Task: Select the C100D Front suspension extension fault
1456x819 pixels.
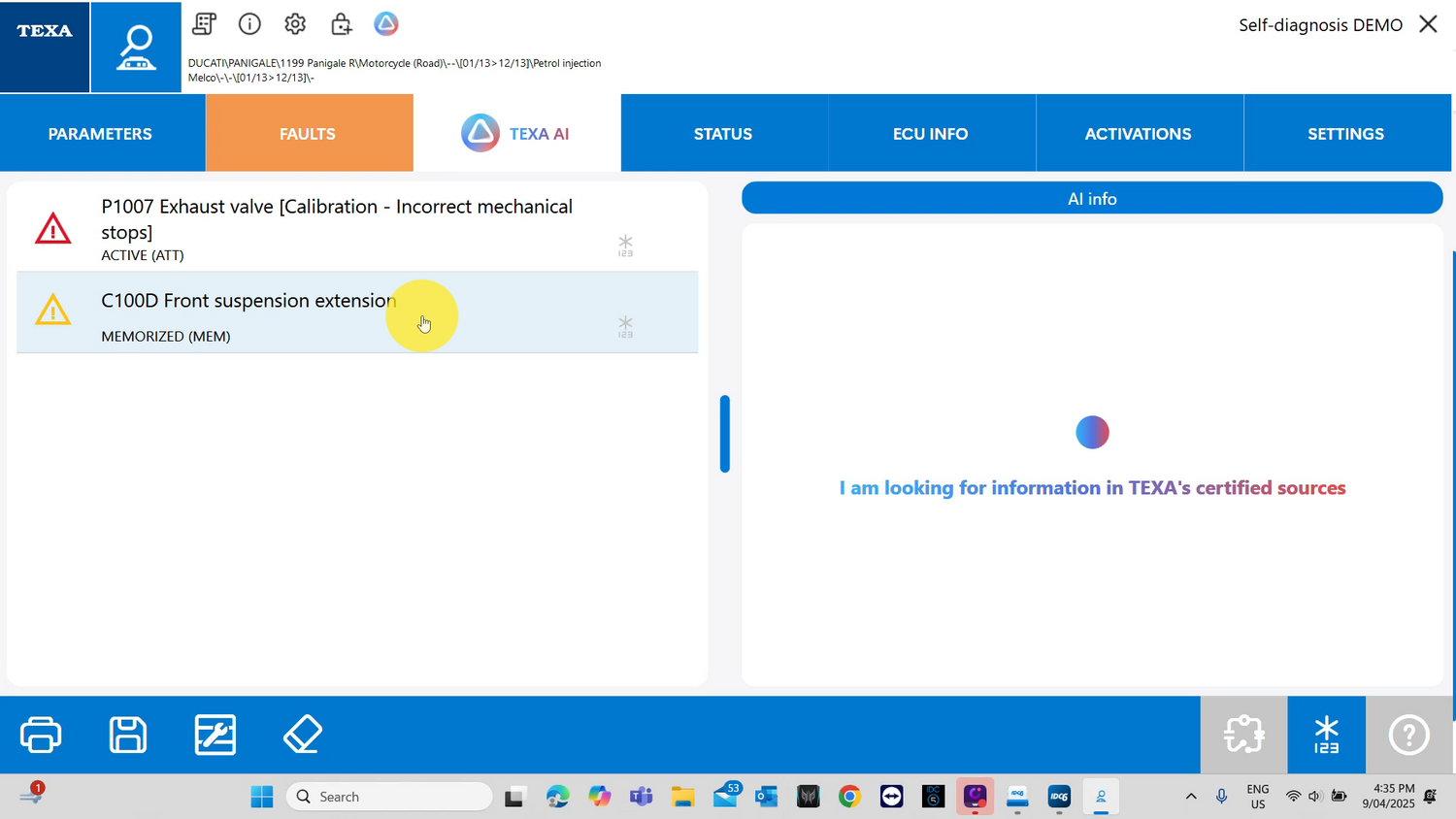Action: [x=357, y=312]
